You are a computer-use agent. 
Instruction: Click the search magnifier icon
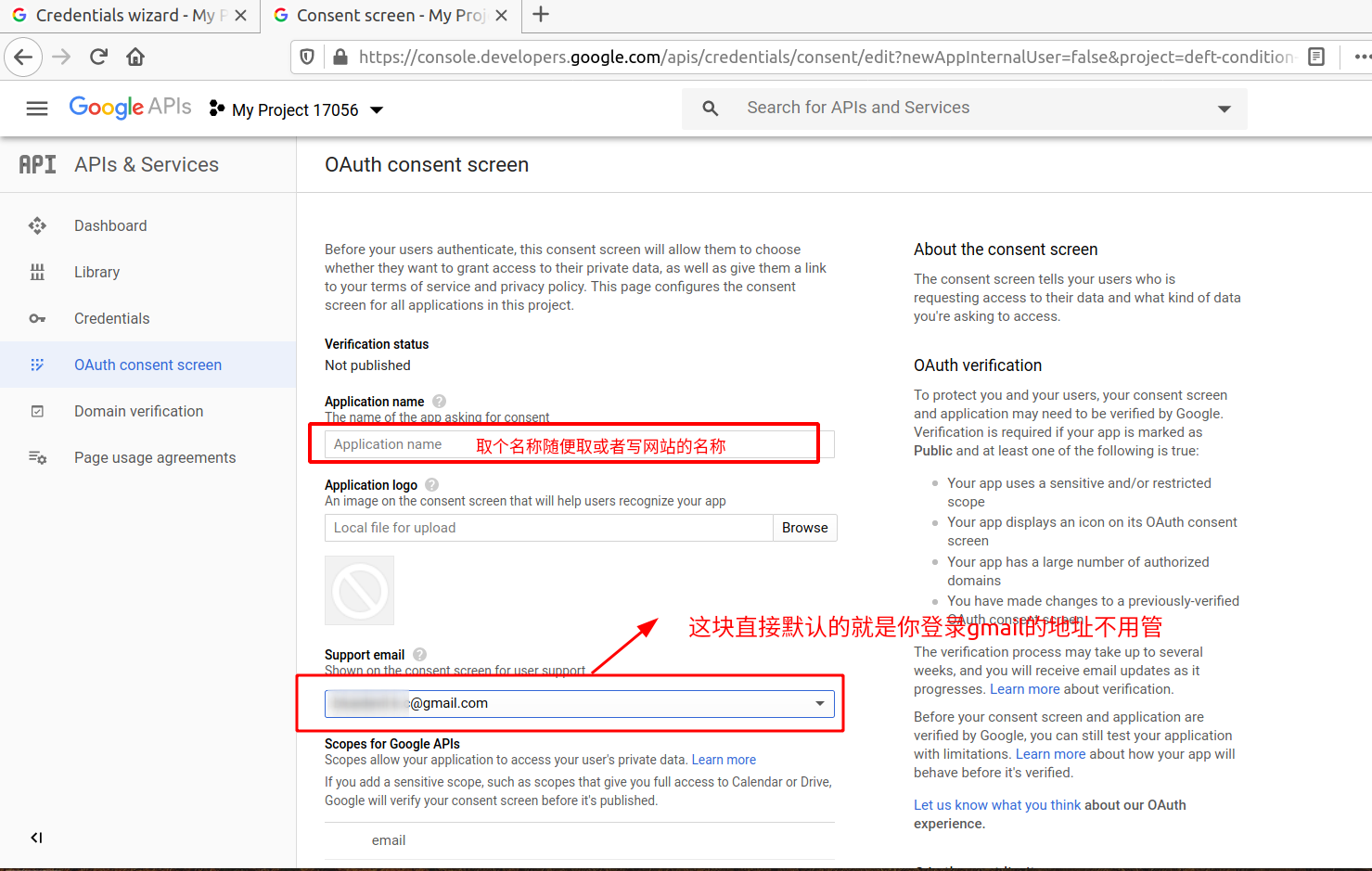[711, 109]
